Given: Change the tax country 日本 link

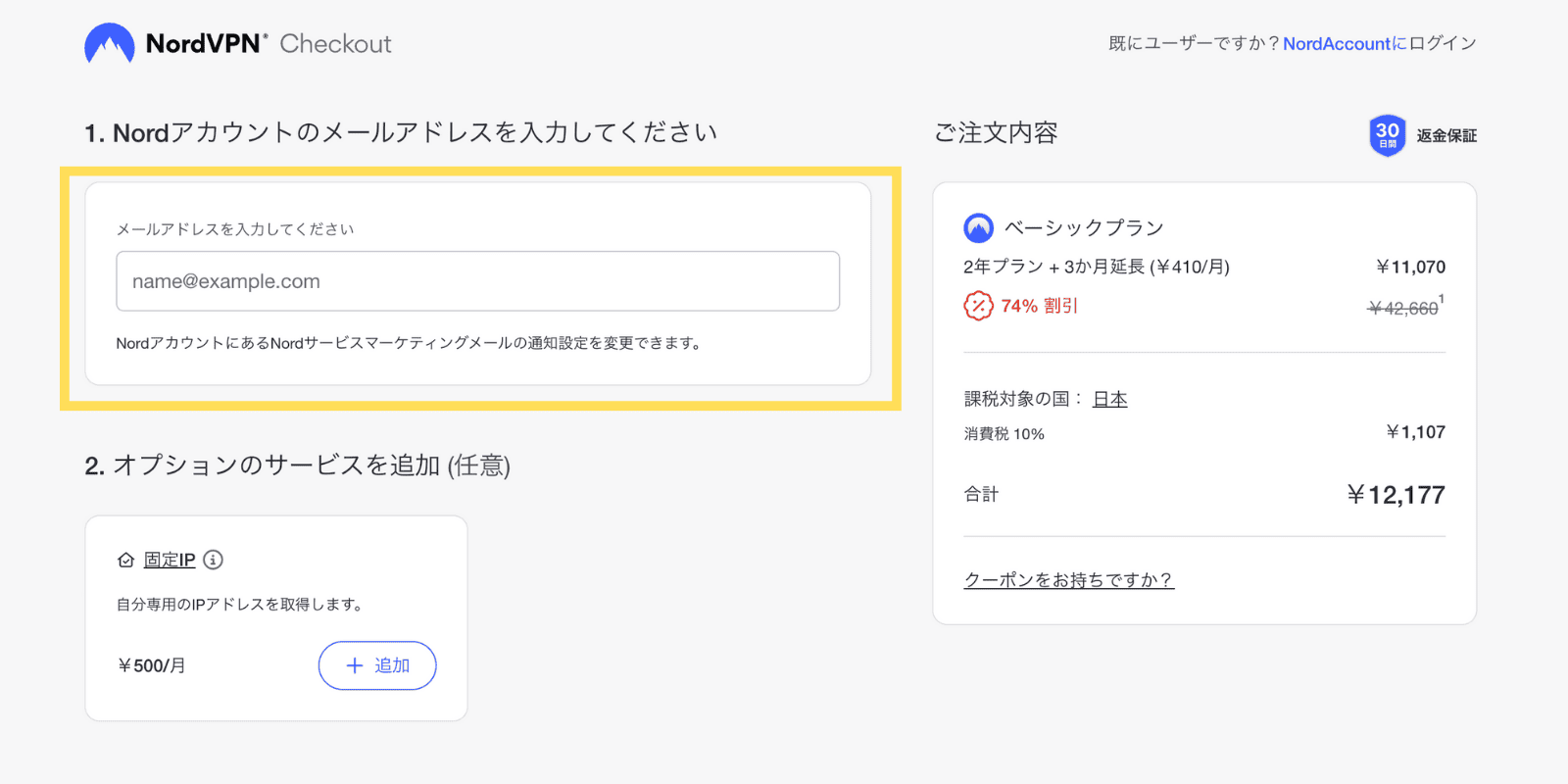Looking at the screenshot, I should pyautogui.click(x=1110, y=399).
